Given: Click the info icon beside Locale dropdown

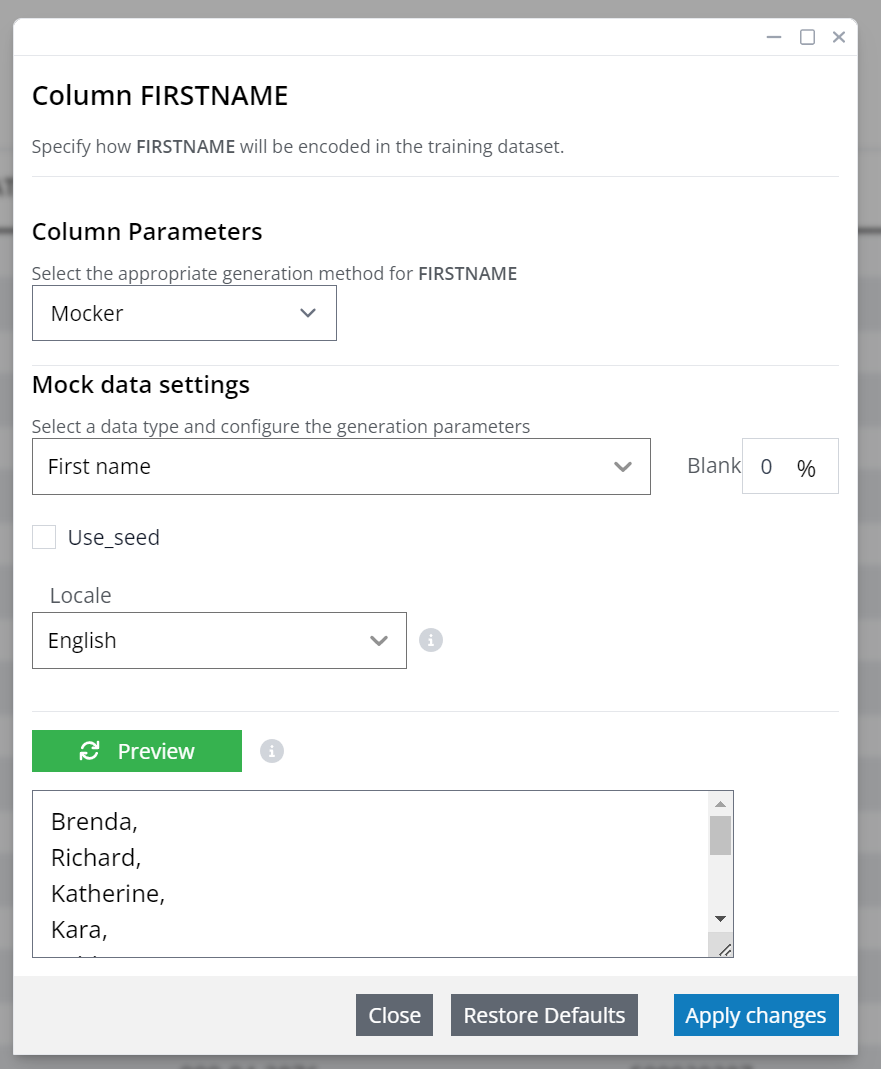Looking at the screenshot, I should pos(430,640).
